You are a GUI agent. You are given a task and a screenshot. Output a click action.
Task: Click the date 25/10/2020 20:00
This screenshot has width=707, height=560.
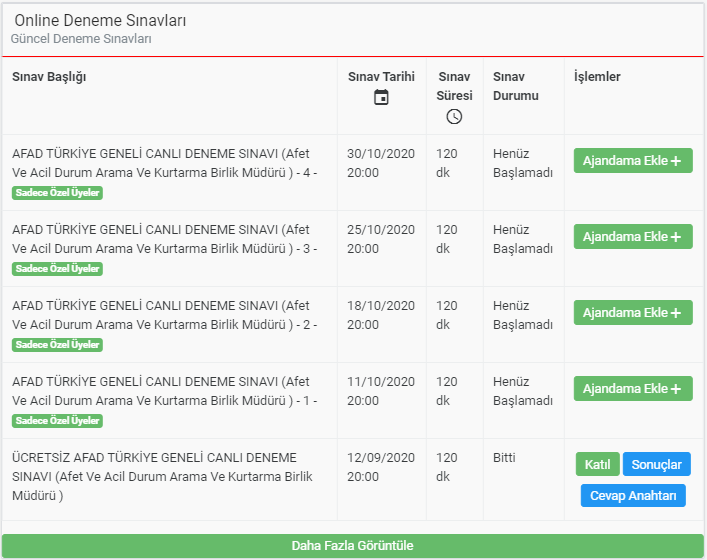(381, 239)
